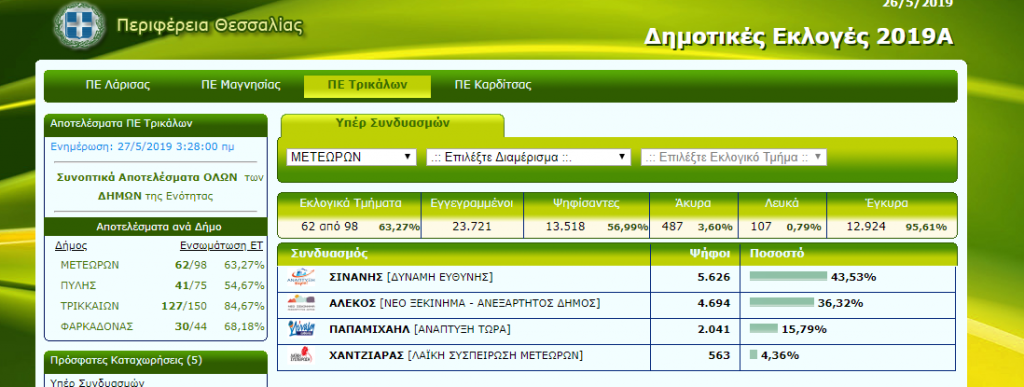Click the ΠΑΠΑΜΙΧΑΗΛ party logo icon
This screenshot has height=387, width=1024.
pos(301,330)
